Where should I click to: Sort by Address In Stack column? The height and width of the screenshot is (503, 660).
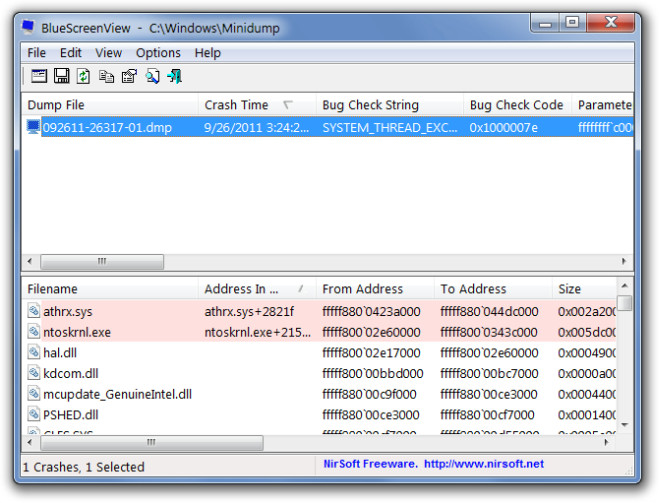257,289
